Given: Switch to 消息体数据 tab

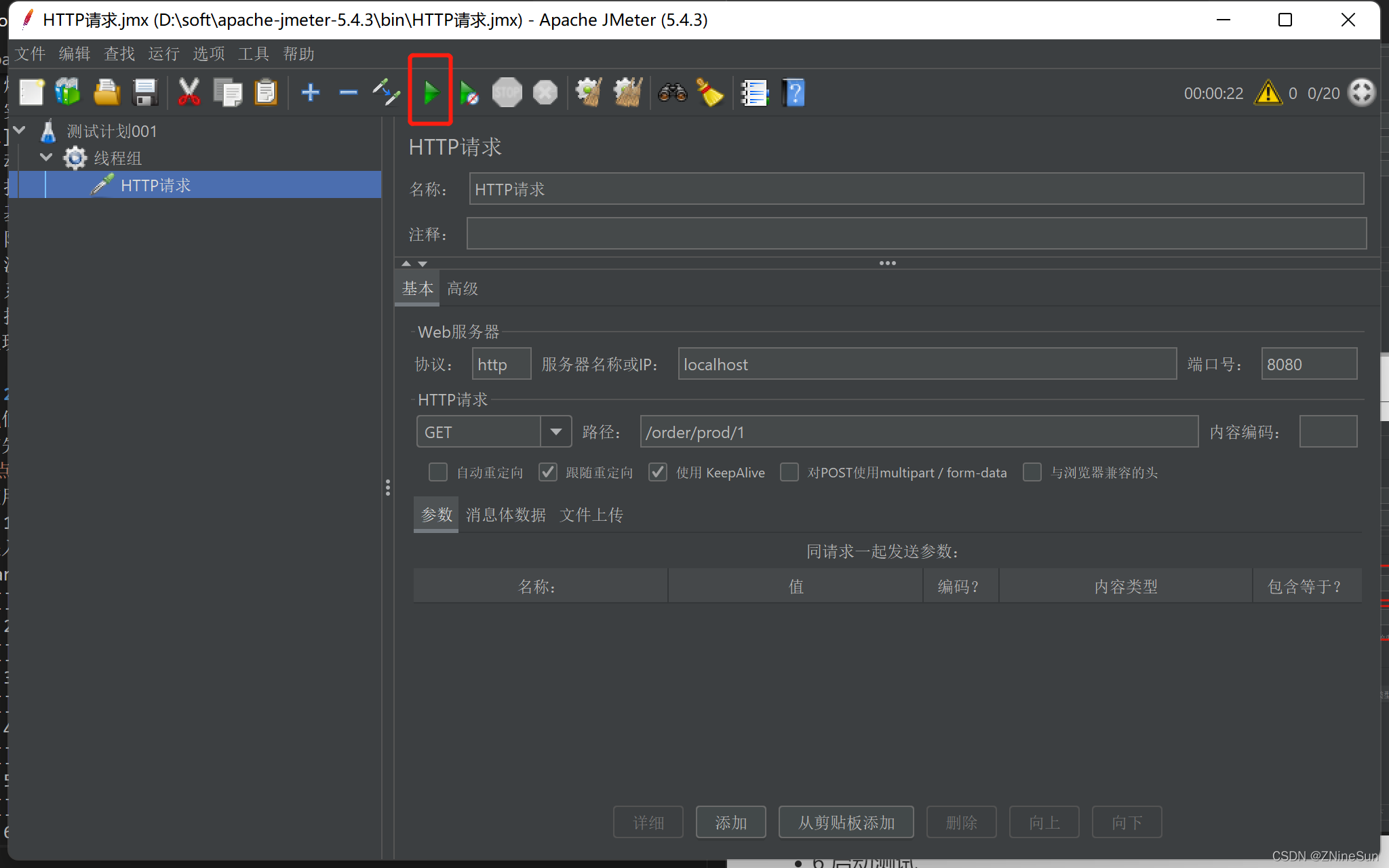Looking at the screenshot, I should [506, 515].
